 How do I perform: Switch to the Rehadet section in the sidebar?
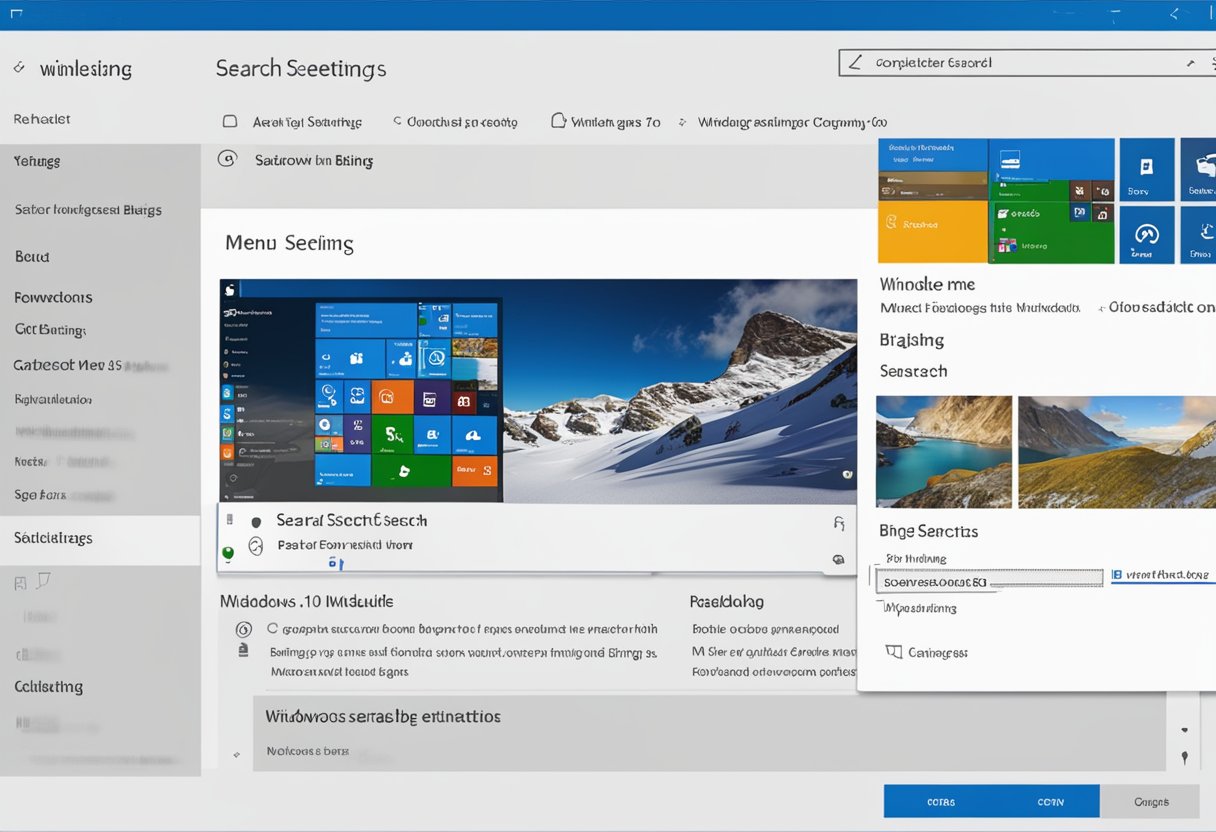point(40,118)
